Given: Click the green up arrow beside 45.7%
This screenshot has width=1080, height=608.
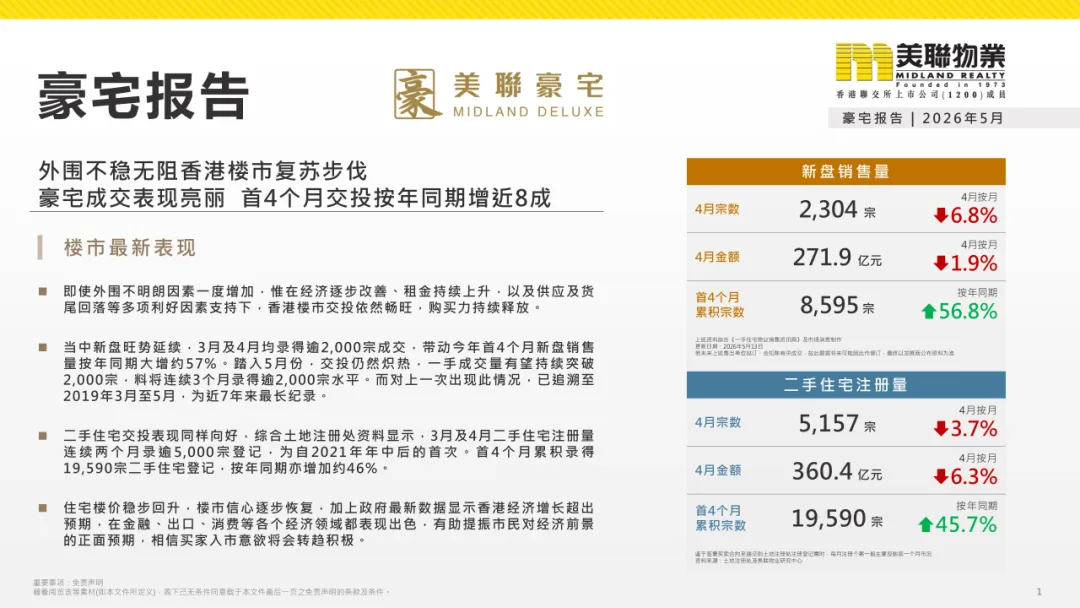Looking at the screenshot, I should point(926,525).
